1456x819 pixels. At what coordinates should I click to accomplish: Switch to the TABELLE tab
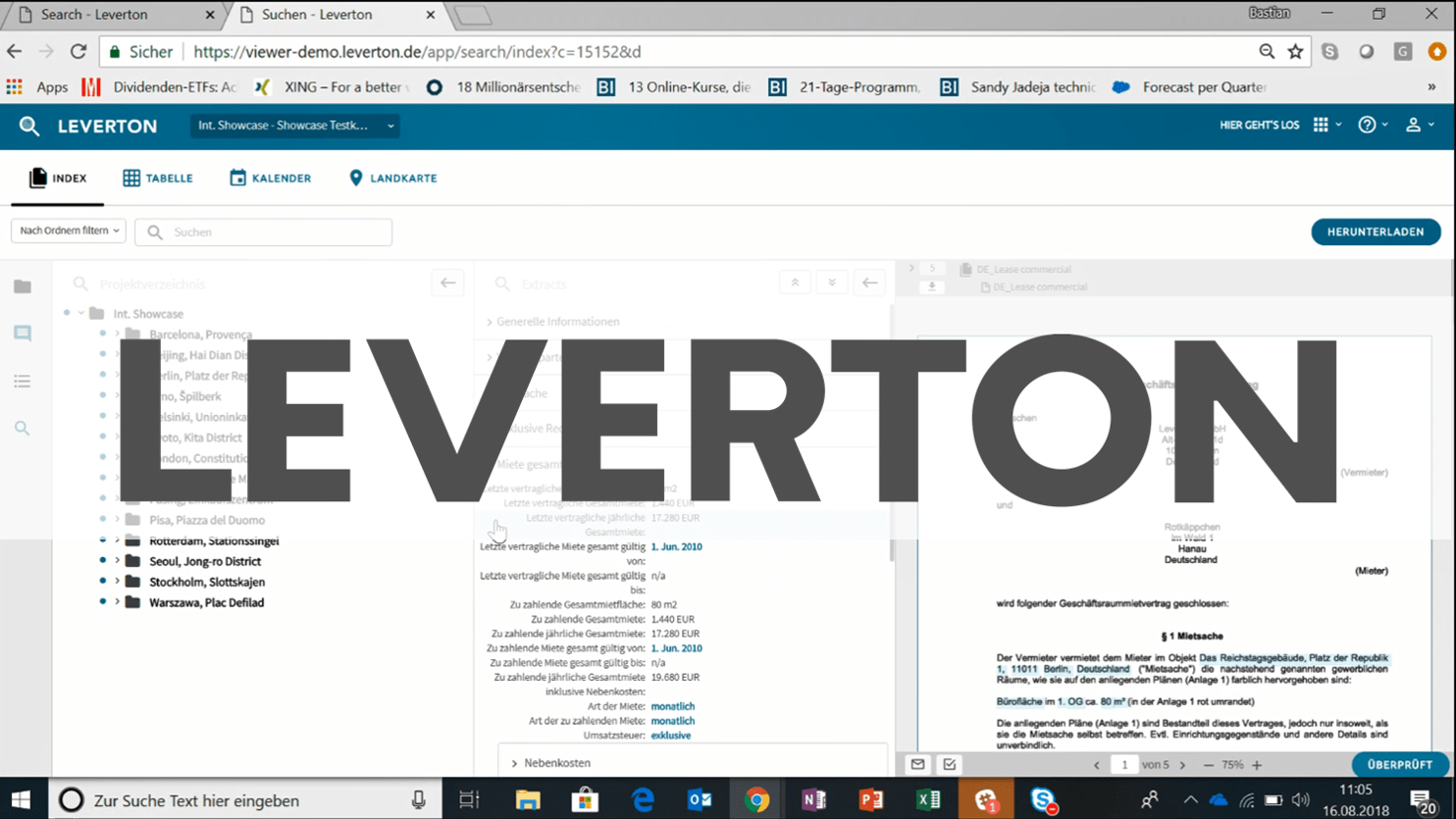coord(158,179)
